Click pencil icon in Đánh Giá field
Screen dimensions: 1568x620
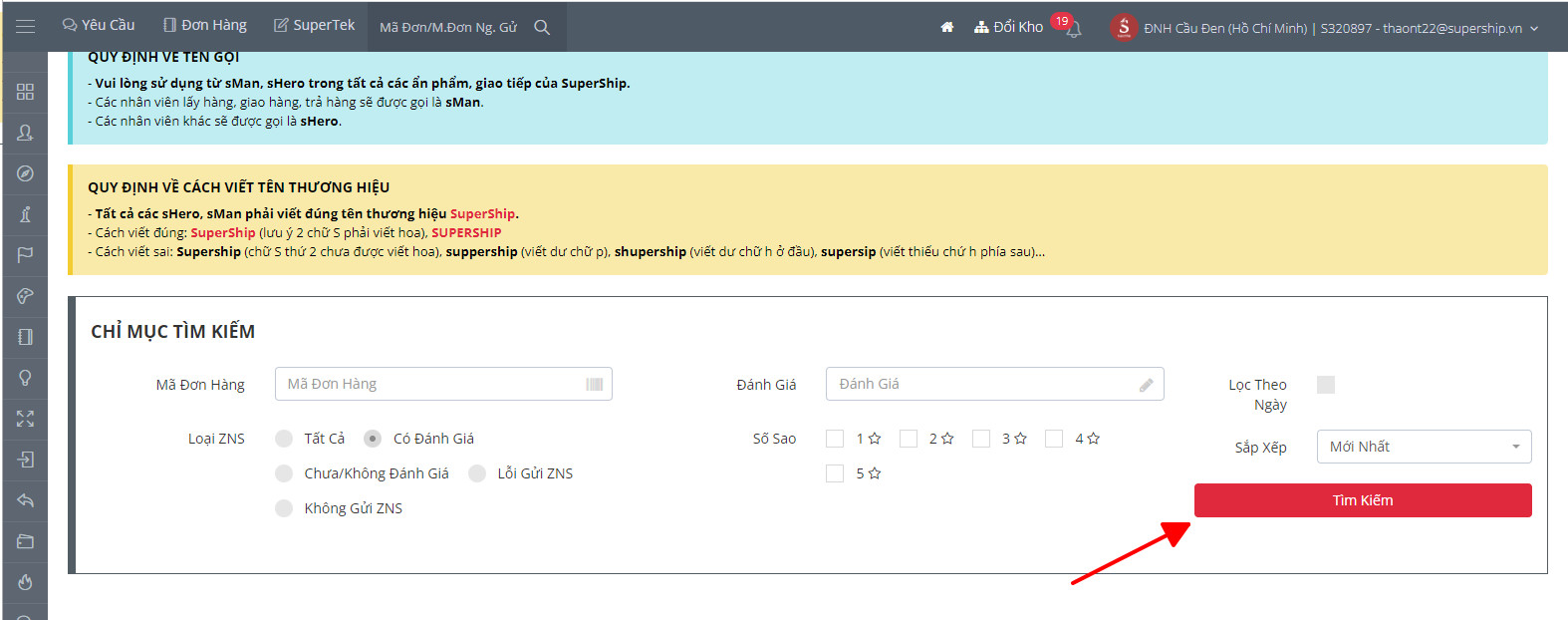pos(1147,385)
